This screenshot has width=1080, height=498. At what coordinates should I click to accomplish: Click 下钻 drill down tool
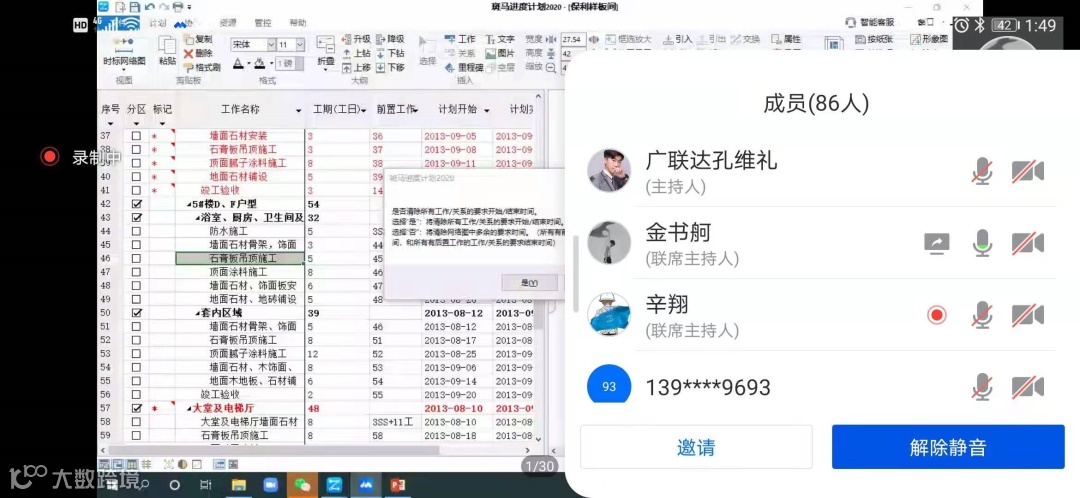390,53
